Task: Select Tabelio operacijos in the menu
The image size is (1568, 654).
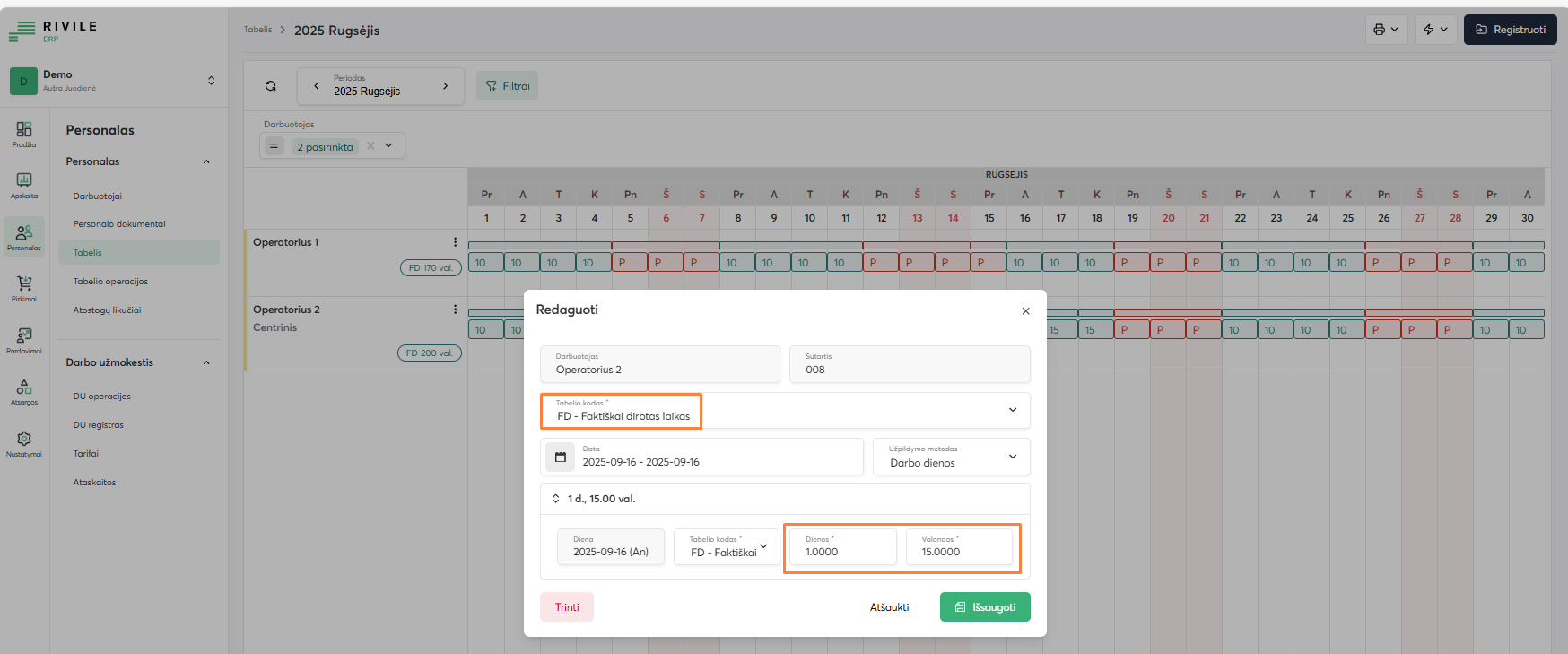Action: [110, 282]
